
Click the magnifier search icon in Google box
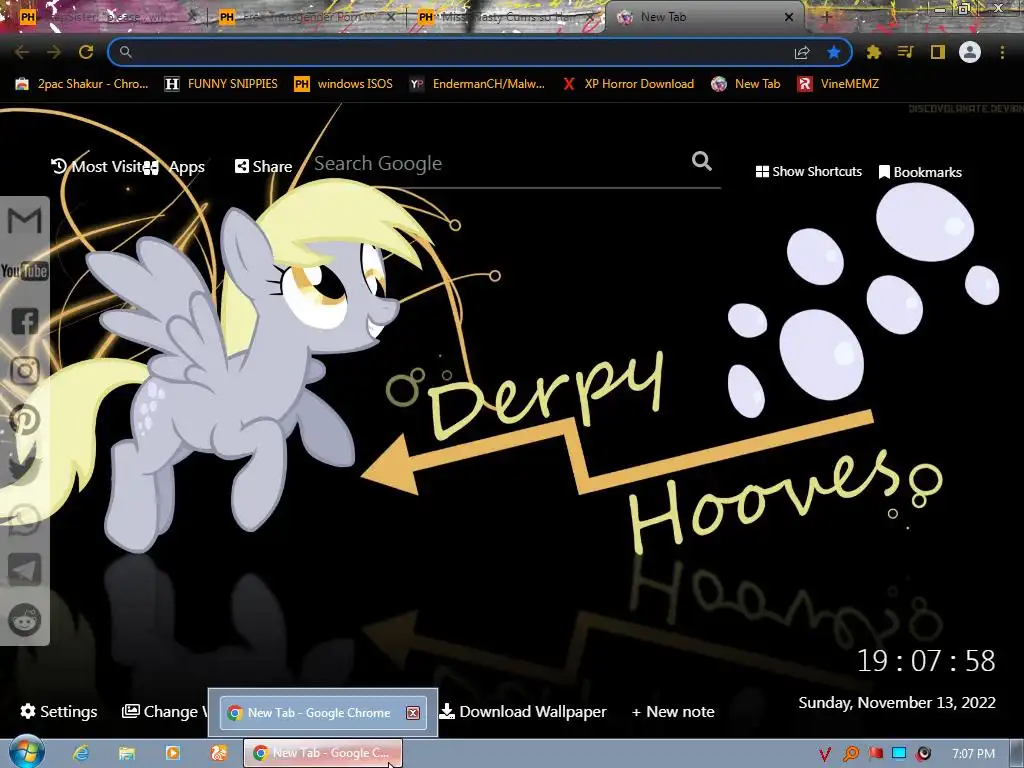click(x=702, y=161)
